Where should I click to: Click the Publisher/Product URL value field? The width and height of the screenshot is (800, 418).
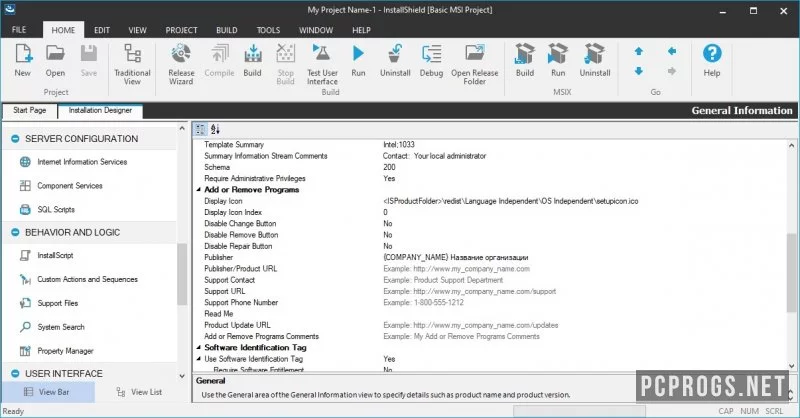(x=583, y=269)
